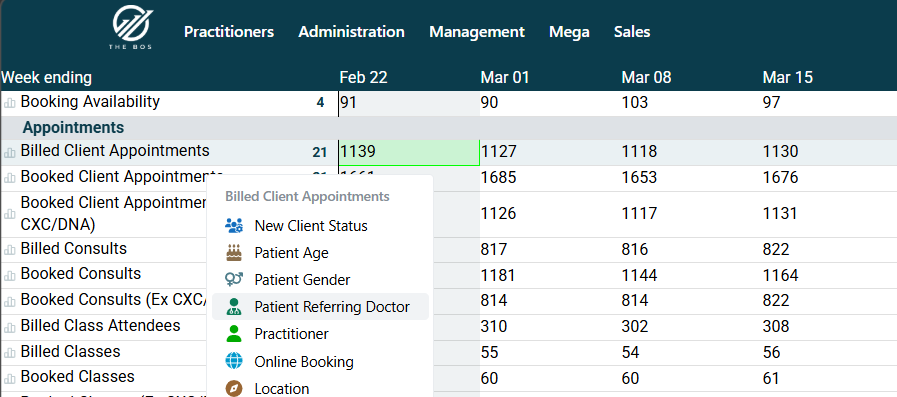Viewport: 897px width, 397px height.
Task: Click chart icon beside Booked Classes
Action: tap(10, 378)
